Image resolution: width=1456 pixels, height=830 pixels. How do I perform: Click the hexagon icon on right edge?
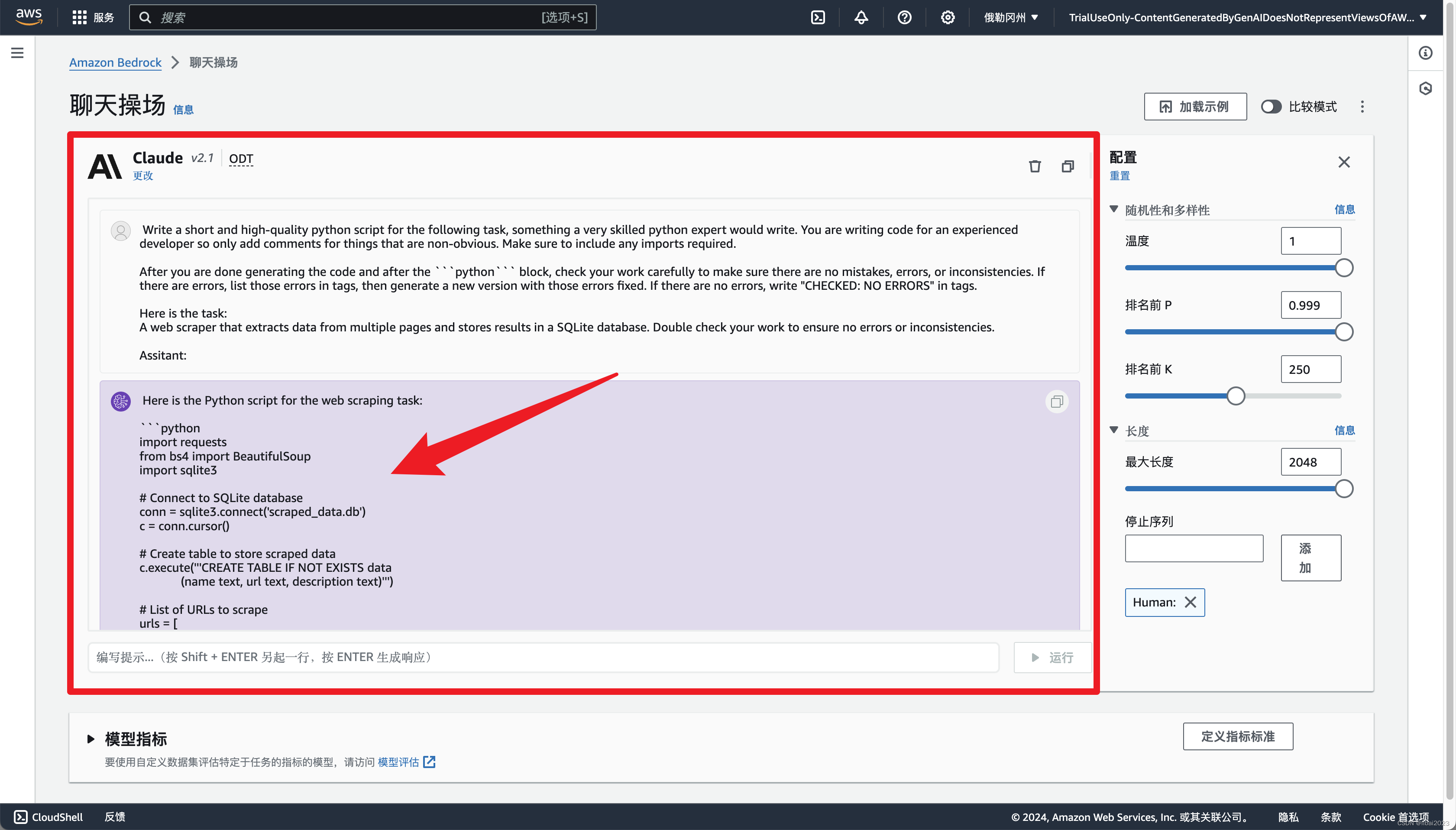1425,88
